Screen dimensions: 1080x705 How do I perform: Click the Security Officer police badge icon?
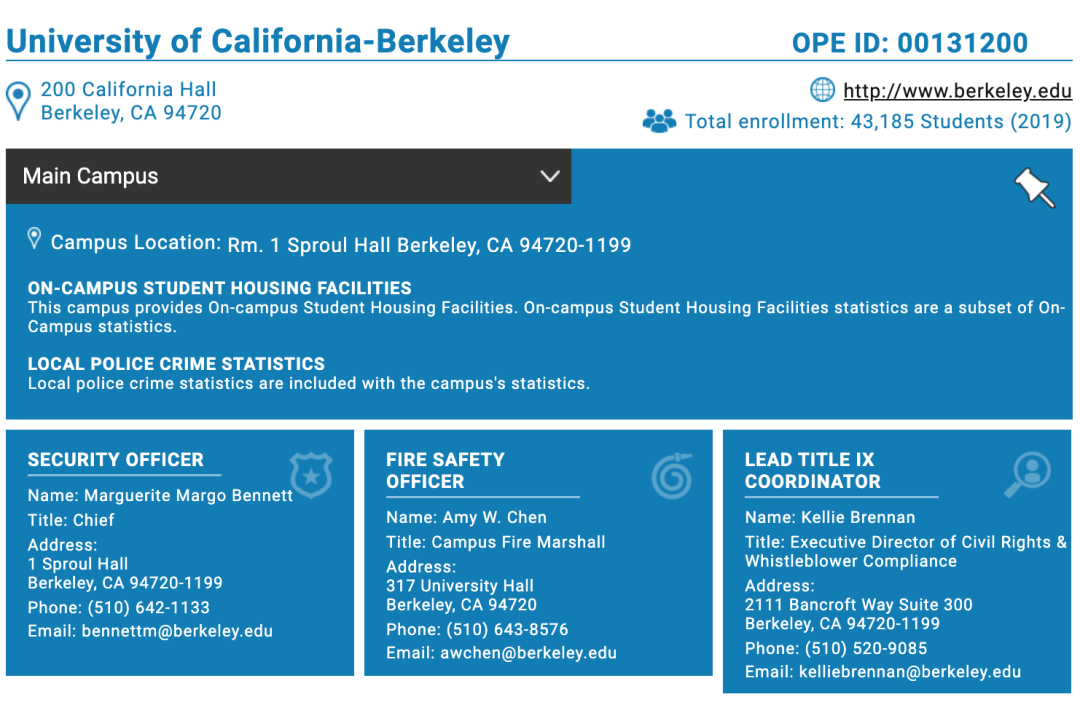pos(310,474)
